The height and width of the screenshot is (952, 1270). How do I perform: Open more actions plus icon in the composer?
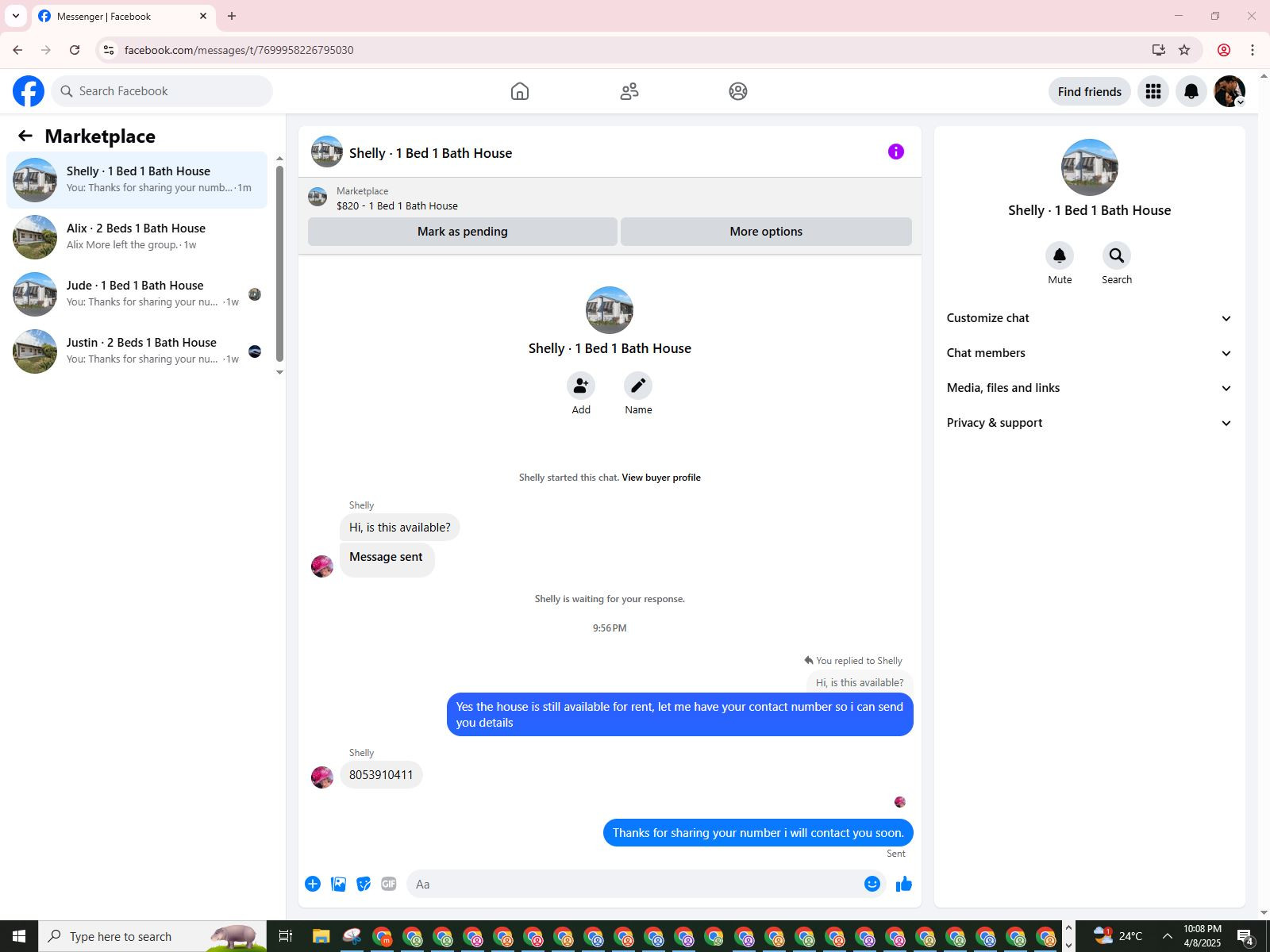tap(313, 884)
